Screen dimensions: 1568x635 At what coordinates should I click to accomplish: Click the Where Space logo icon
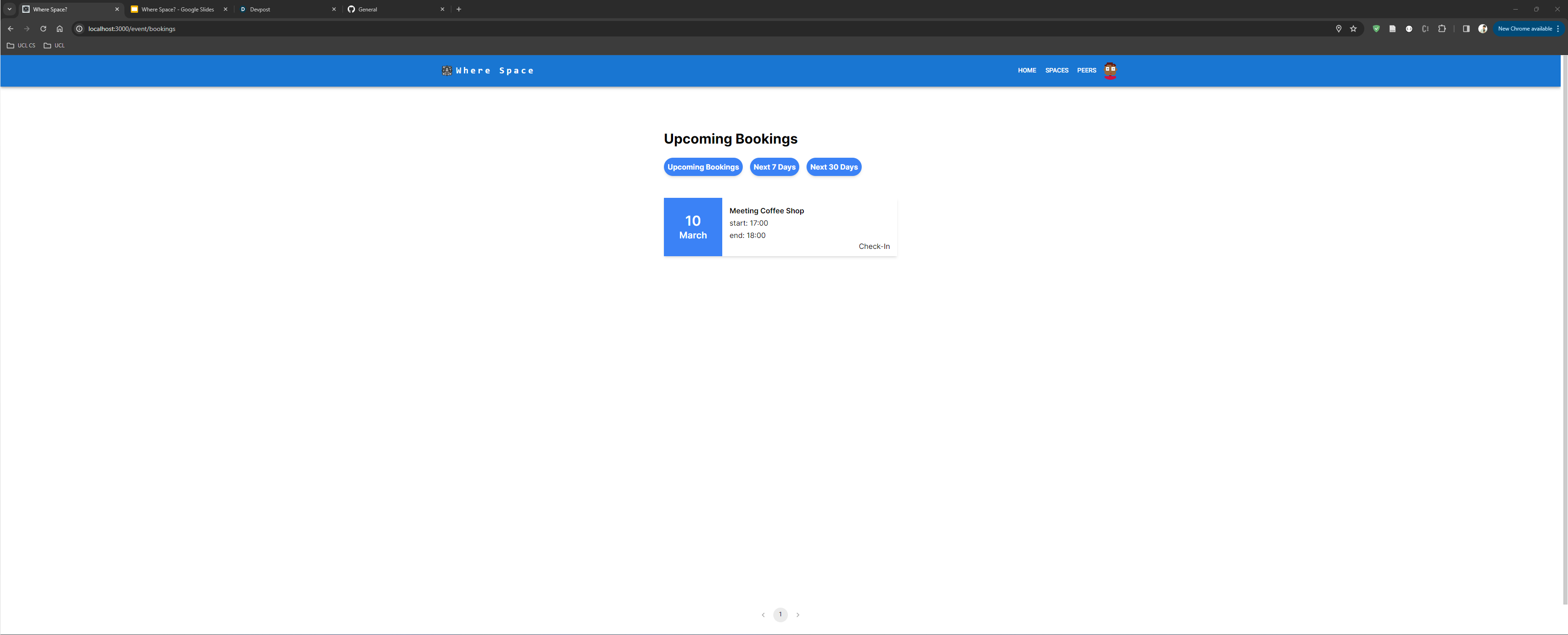(x=446, y=70)
